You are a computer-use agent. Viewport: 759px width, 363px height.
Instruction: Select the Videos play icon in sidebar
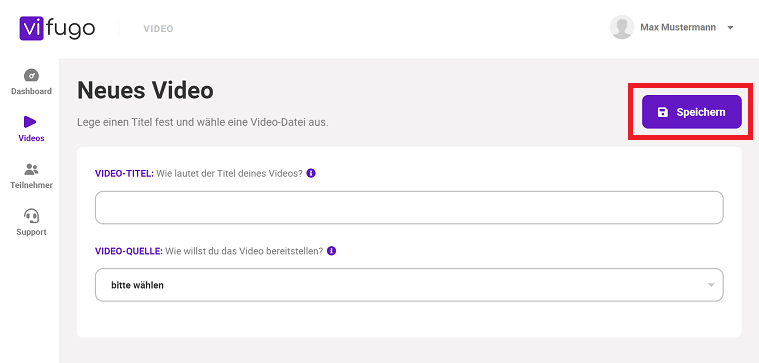[30, 122]
